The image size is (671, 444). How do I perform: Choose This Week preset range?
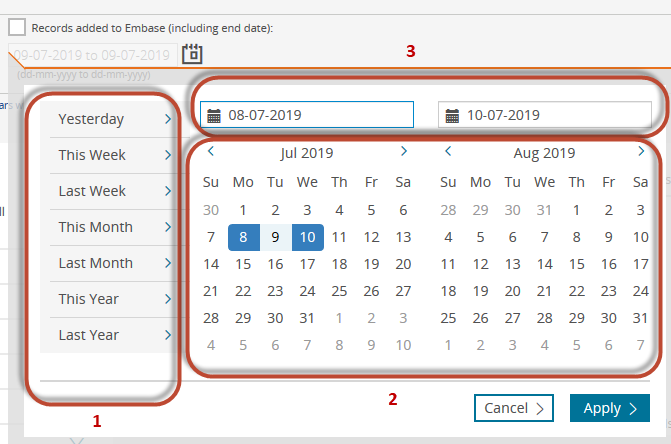point(92,155)
